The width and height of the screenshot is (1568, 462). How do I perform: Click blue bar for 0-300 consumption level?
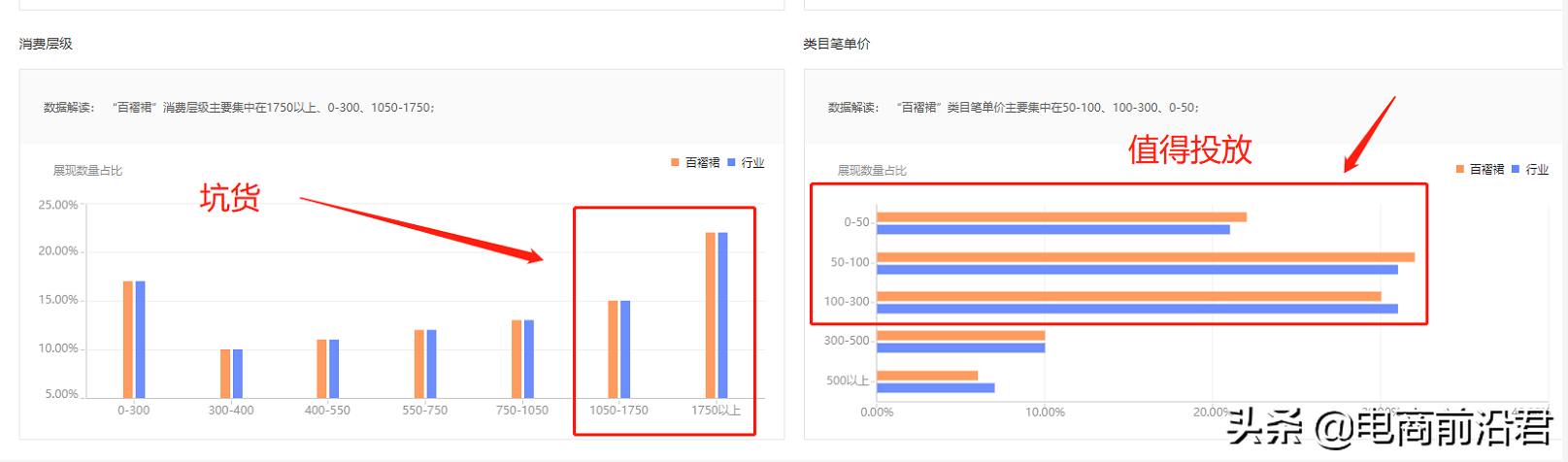(x=141, y=340)
